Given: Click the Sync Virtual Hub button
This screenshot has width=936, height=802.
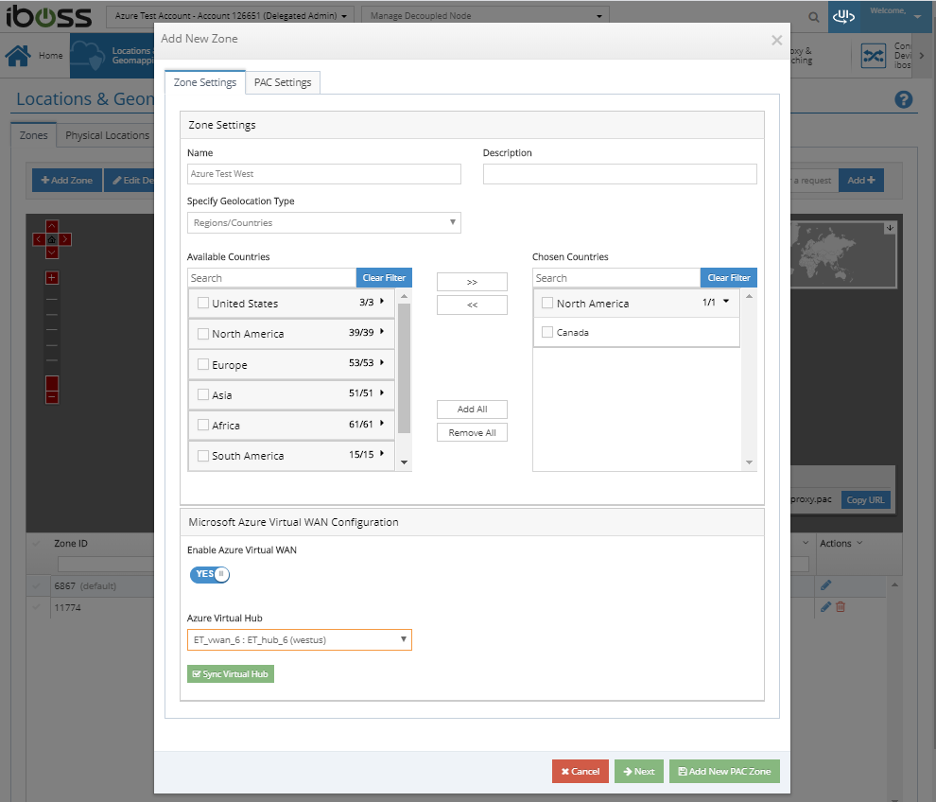Looking at the screenshot, I should (230, 674).
